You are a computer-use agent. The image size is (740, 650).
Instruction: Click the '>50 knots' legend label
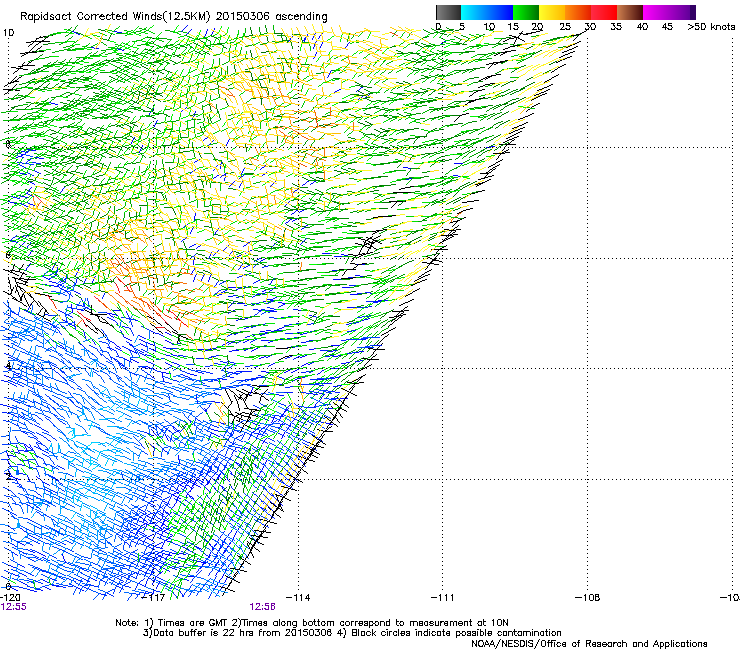711,27
